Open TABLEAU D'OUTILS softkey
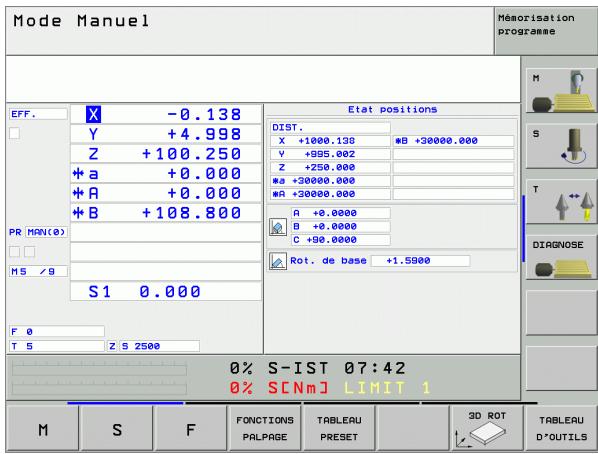 click(x=561, y=428)
